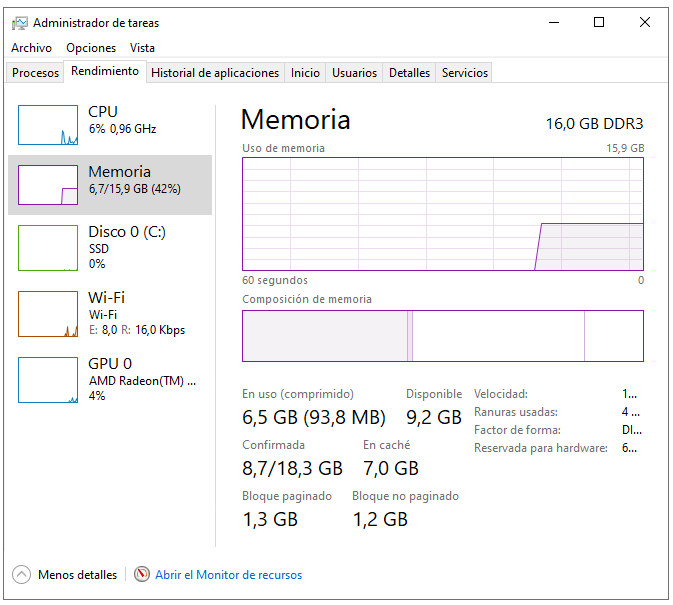This screenshot has height=605, width=673.
Task: Click the Bloque paginado 1,3 GB value
Action: (x=270, y=520)
